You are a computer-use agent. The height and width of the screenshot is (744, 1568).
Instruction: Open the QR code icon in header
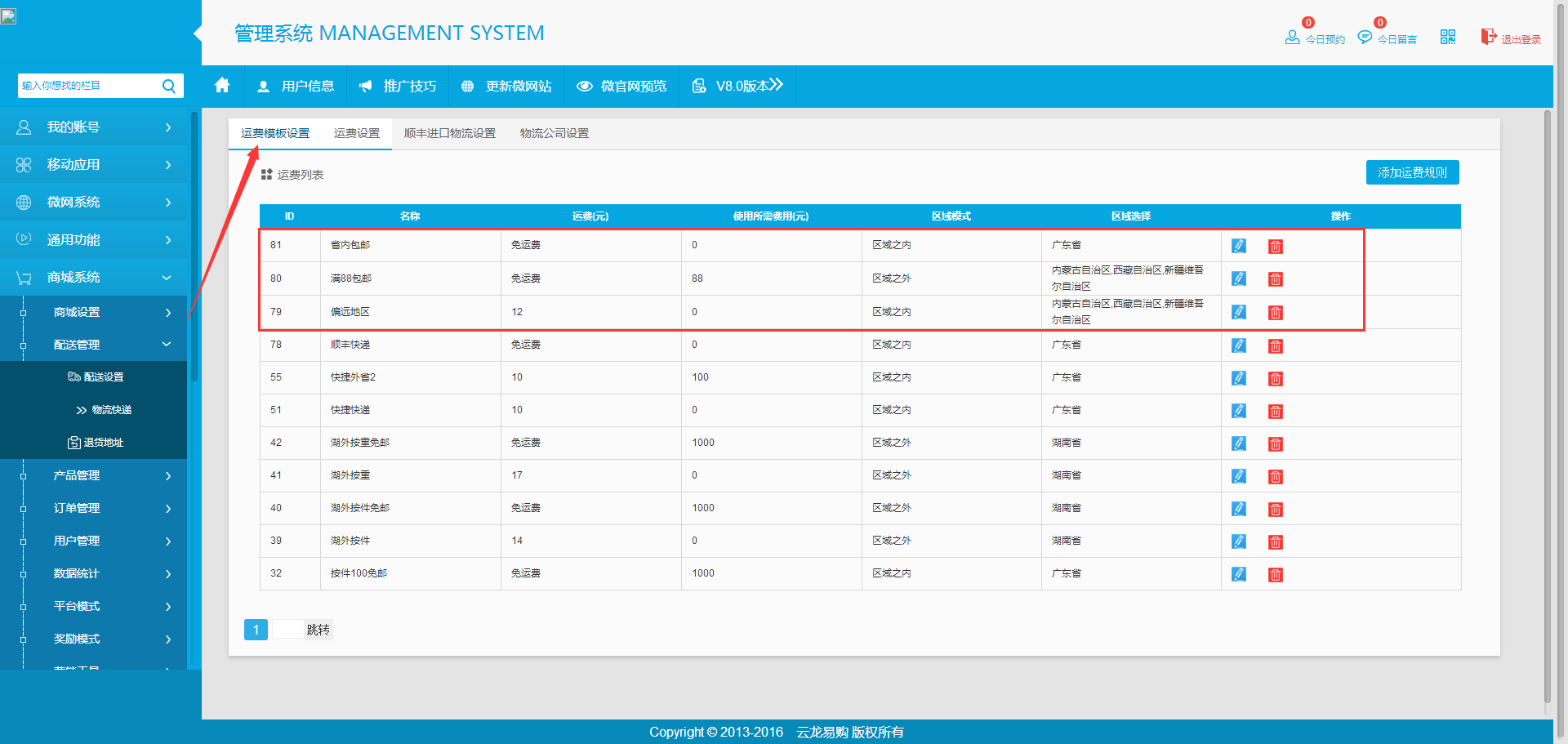click(1447, 37)
